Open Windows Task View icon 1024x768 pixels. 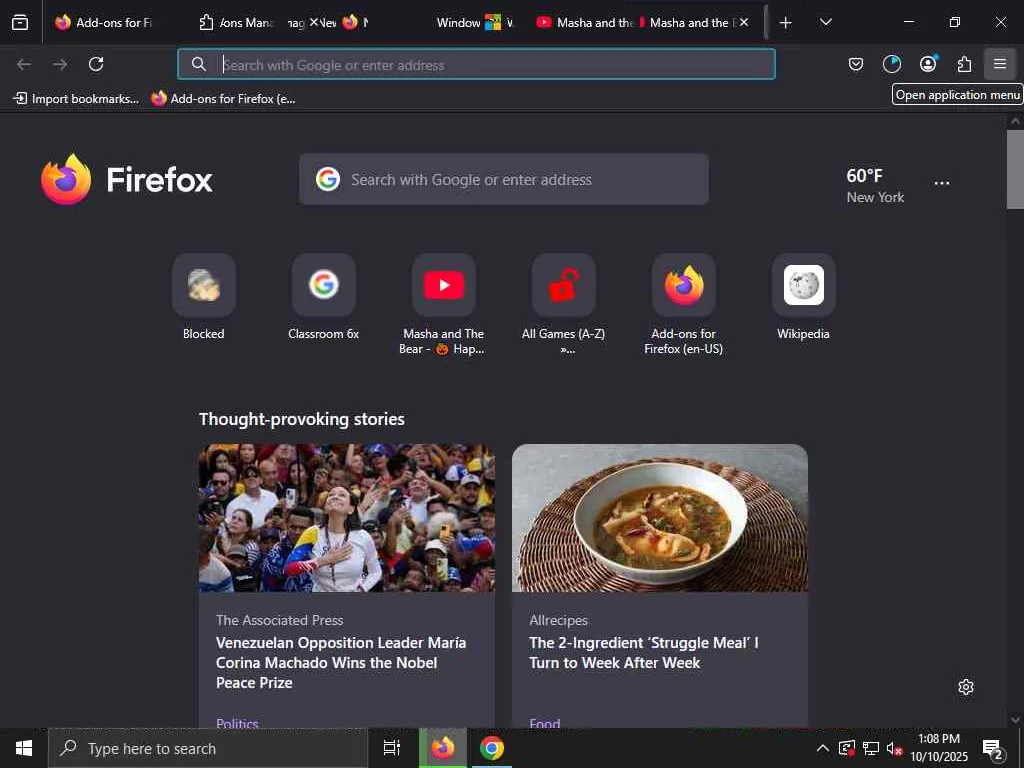(392, 748)
